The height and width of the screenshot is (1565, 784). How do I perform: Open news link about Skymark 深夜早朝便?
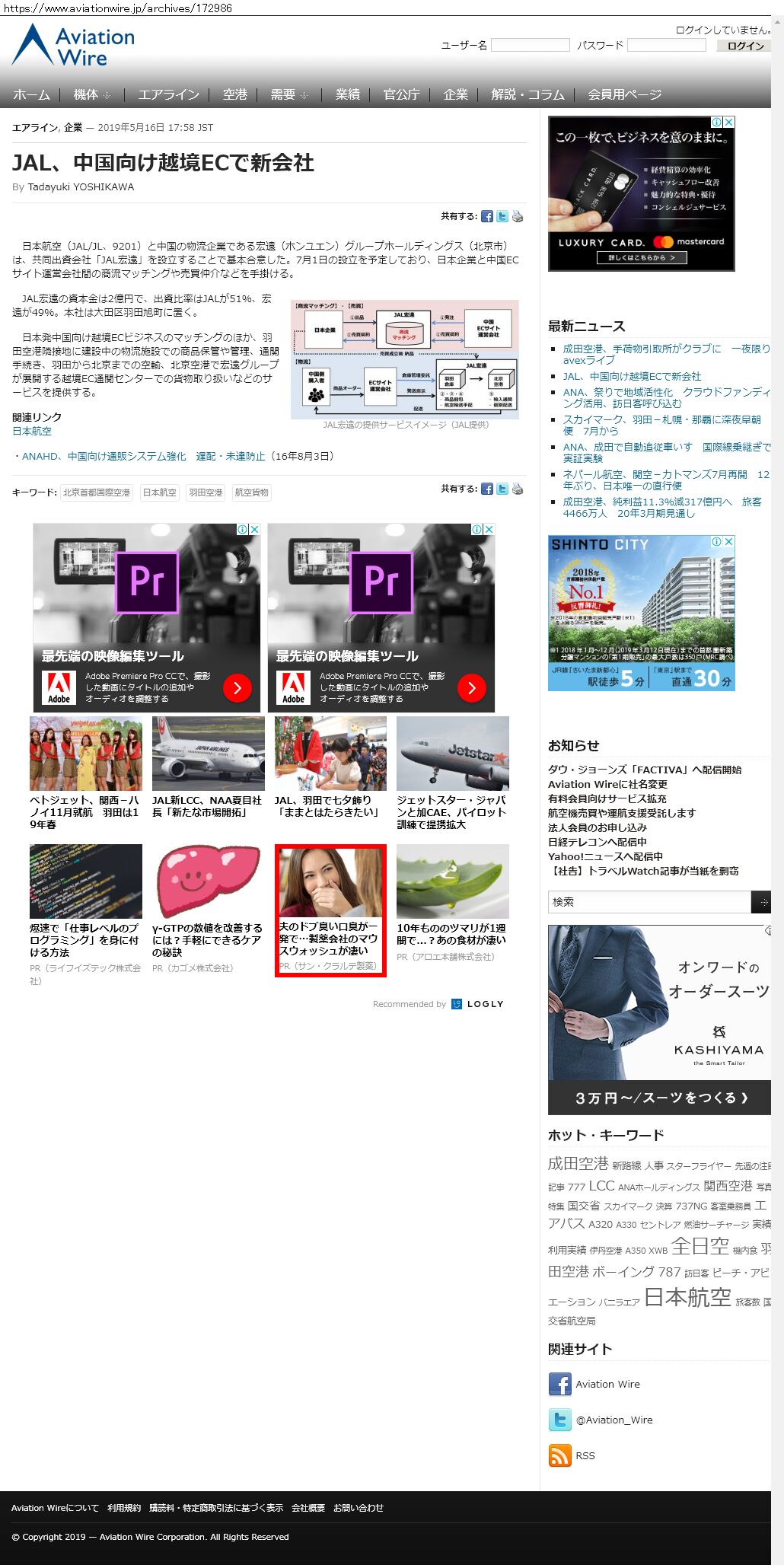(661, 426)
